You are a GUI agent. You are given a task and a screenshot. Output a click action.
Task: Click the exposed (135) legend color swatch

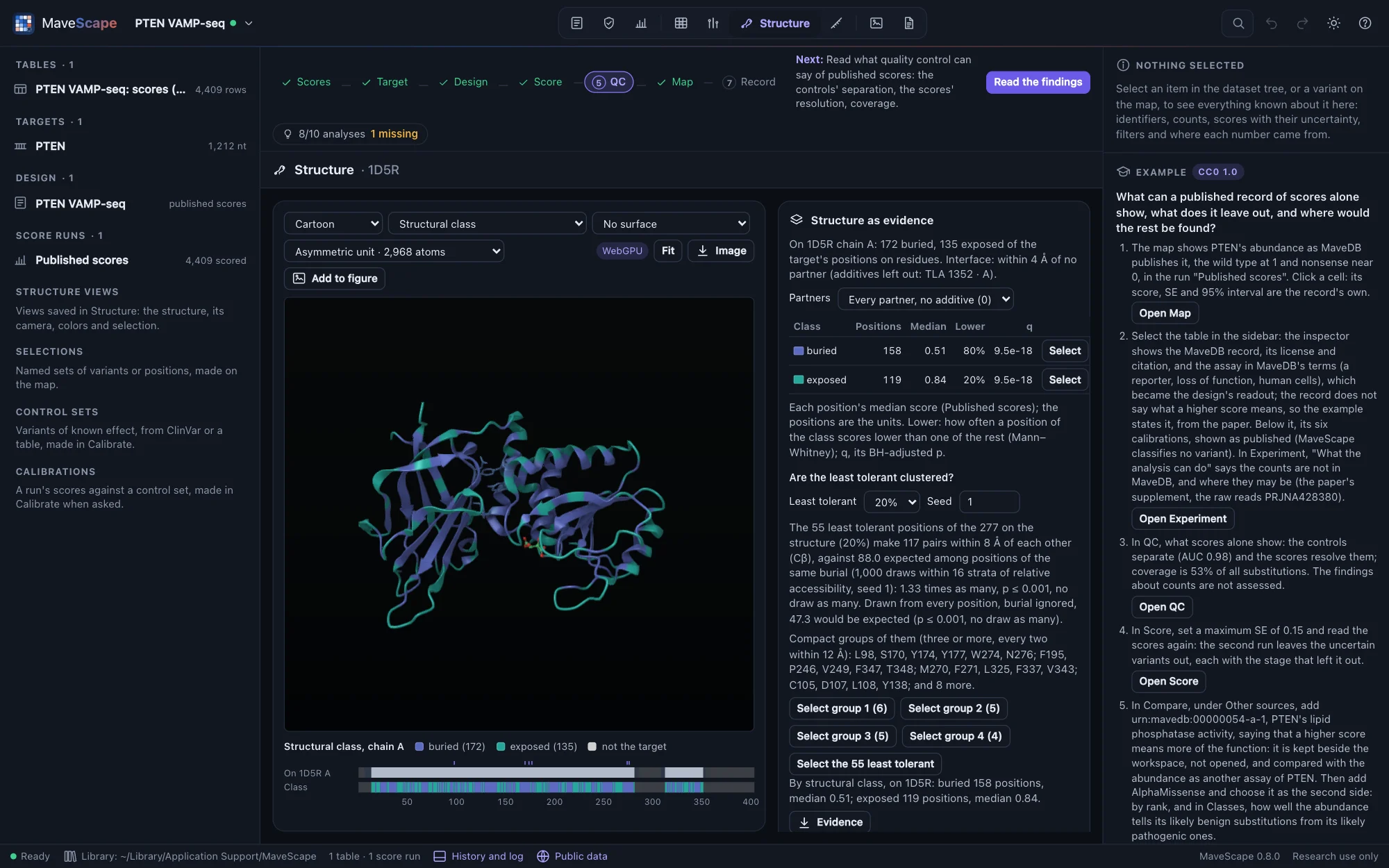coord(501,746)
